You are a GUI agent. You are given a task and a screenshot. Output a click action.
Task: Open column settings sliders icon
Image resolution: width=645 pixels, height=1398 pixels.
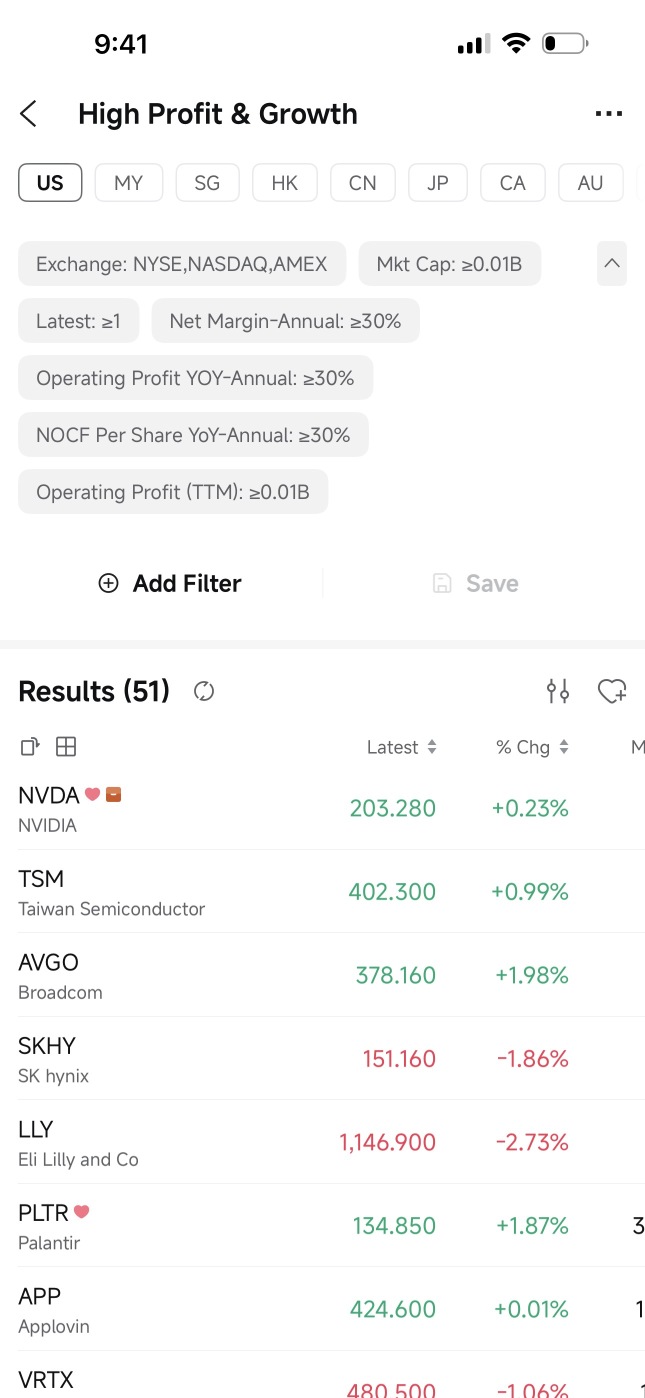(558, 690)
